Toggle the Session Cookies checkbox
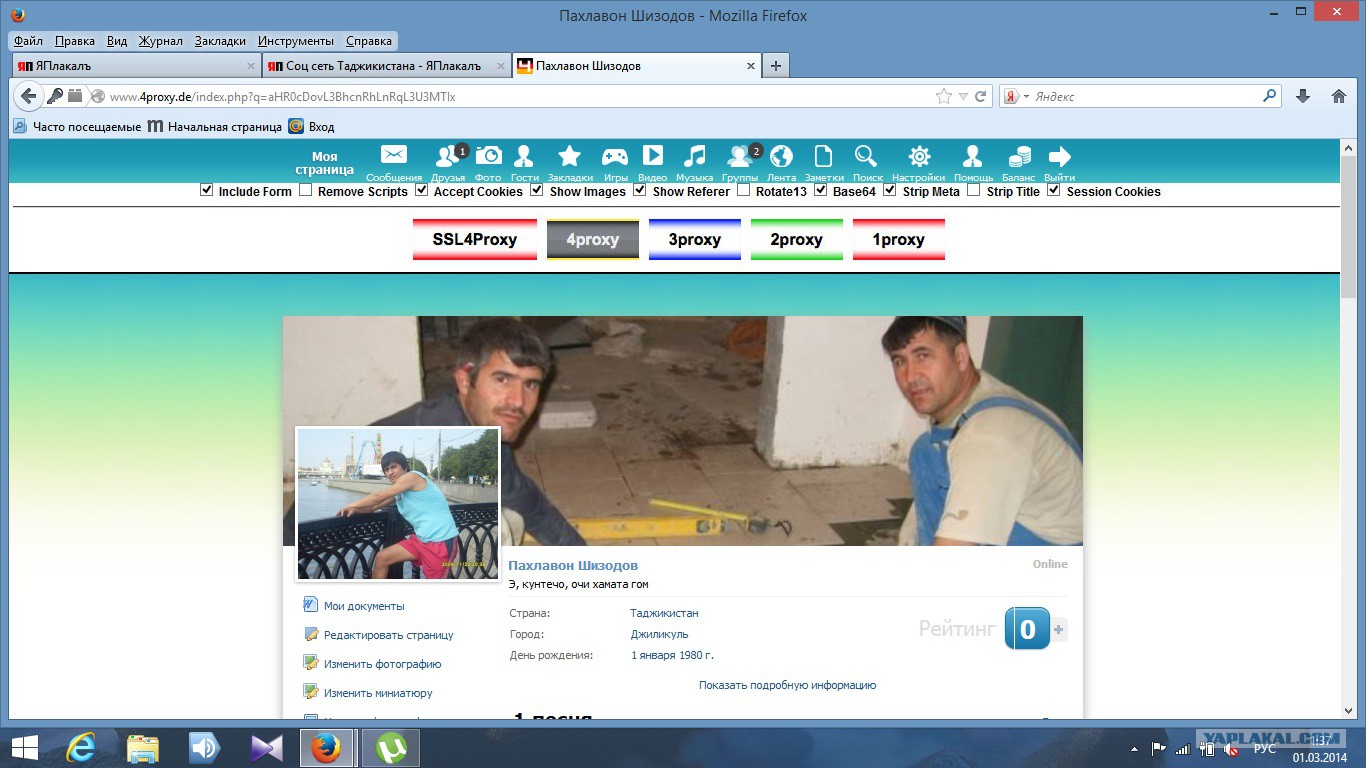The width and height of the screenshot is (1366, 768). (x=1054, y=190)
